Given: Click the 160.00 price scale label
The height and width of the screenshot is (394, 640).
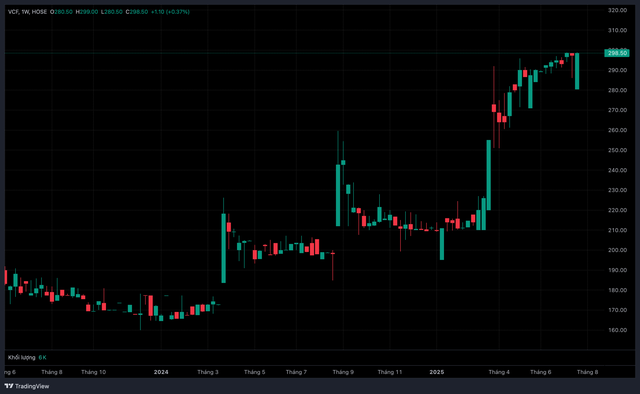Looking at the screenshot, I should 617,330.
